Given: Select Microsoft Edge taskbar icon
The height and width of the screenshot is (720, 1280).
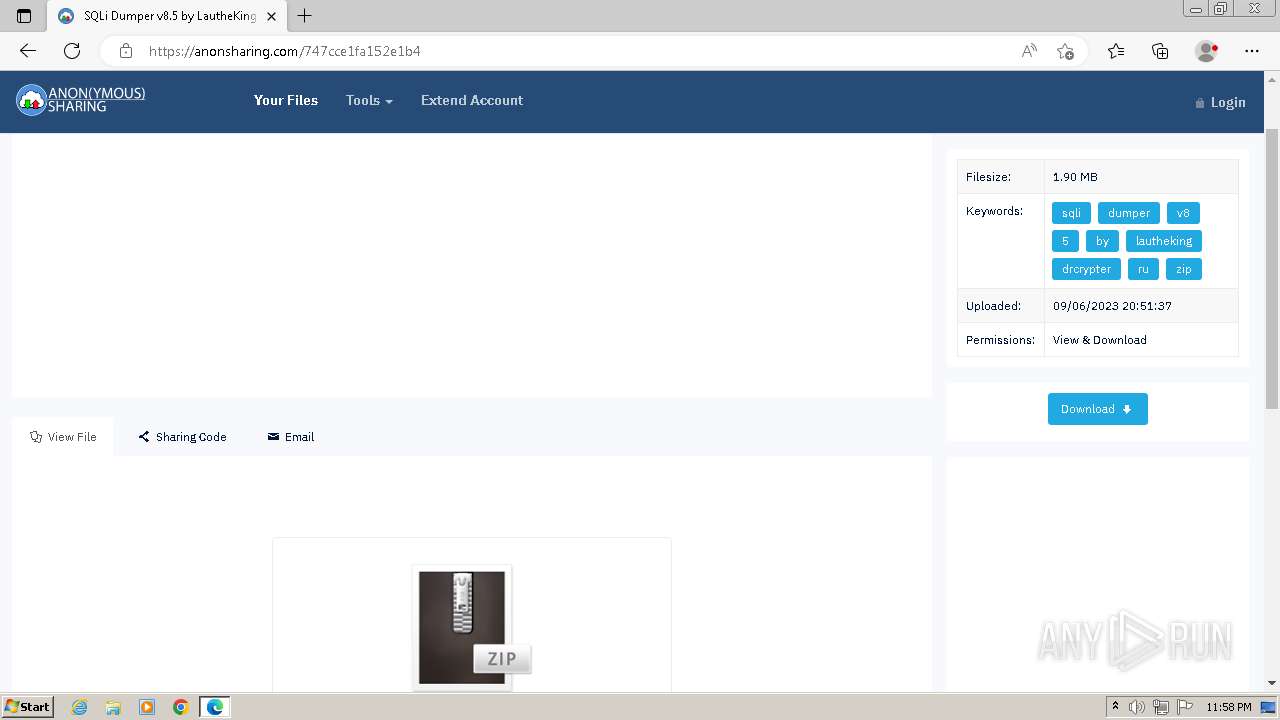Looking at the screenshot, I should point(215,707).
